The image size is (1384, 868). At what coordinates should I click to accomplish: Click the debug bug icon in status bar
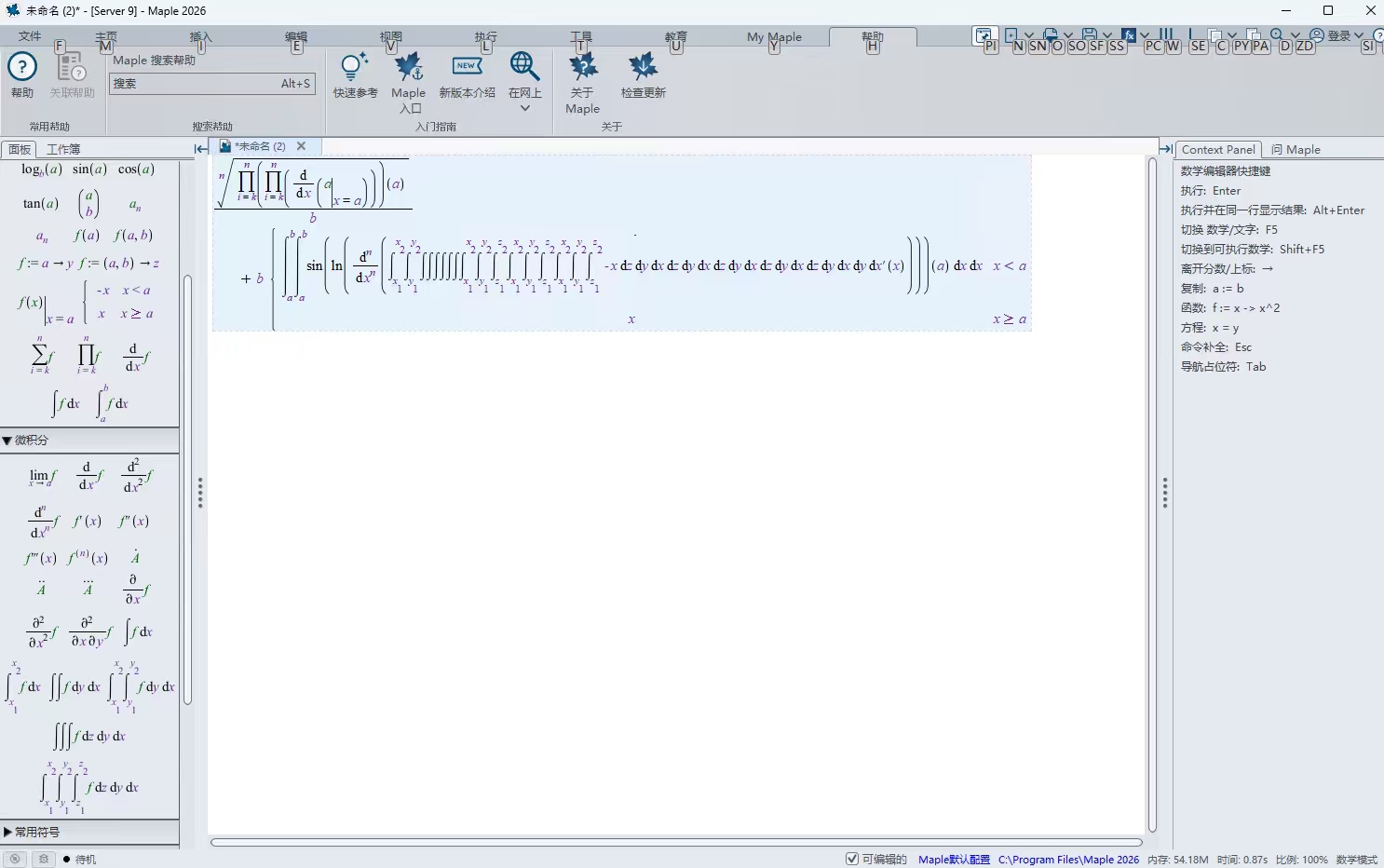pyautogui.click(x=43, y=859)
